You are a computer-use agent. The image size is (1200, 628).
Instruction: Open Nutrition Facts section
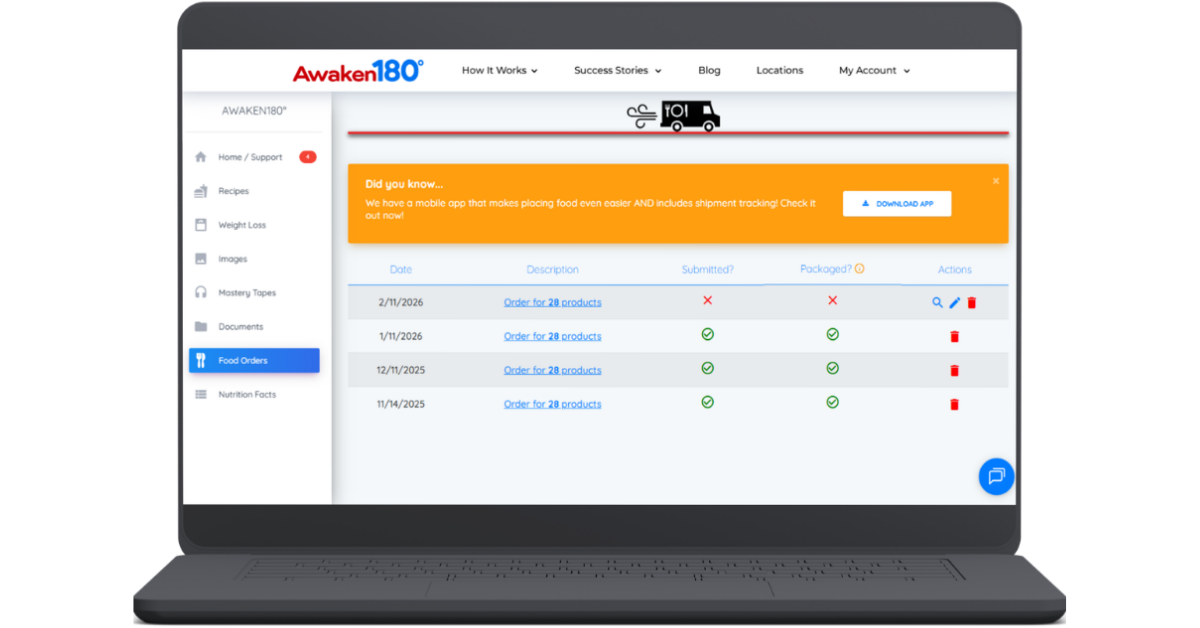(x=247, y=395)
